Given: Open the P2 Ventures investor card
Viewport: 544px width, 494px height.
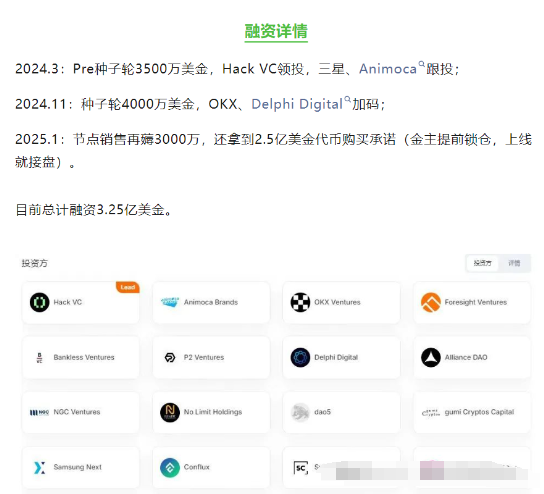Looking at the screenshot, I should [x=211, y=357].
